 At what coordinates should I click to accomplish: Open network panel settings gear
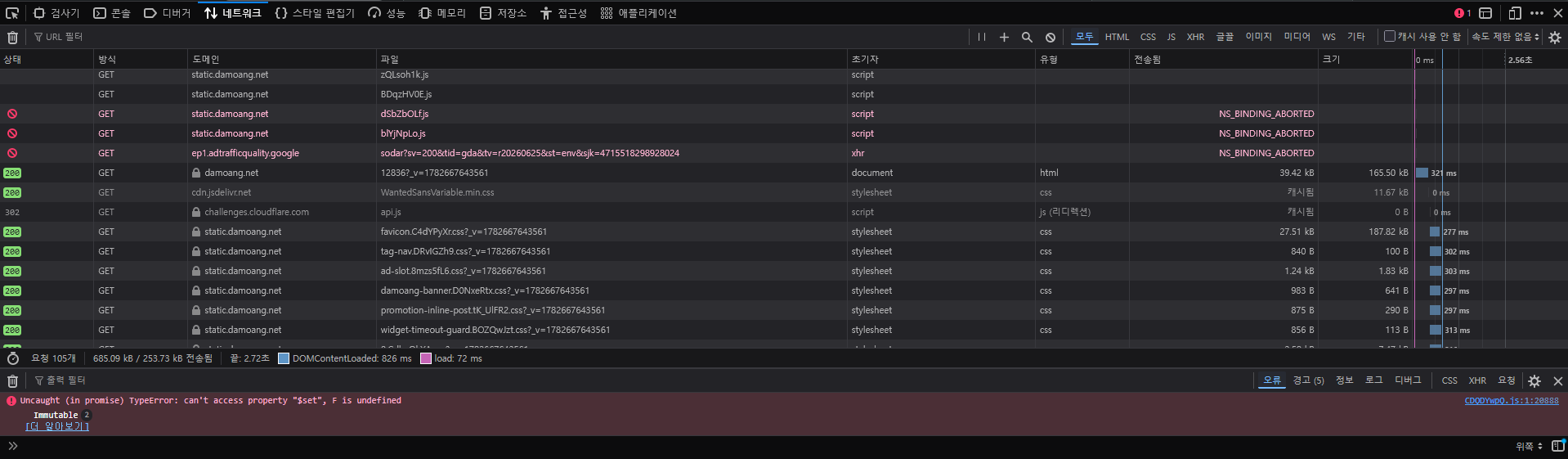point(1554,37)
